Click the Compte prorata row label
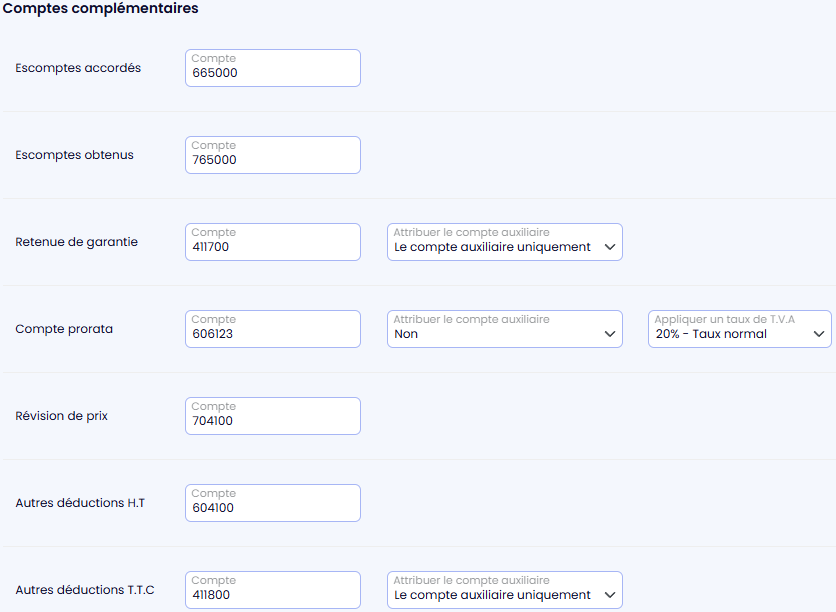This screenshot has width=836, height=612. pyautogui.click(x=64, y=329)
